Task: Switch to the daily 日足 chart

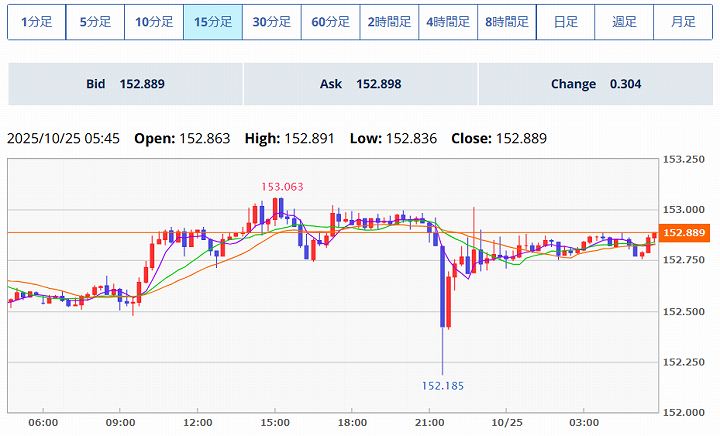Action: pos(565,21)
